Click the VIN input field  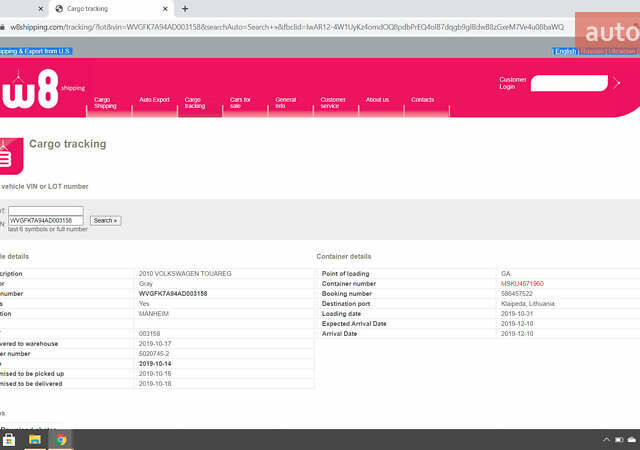coord(46,220)
